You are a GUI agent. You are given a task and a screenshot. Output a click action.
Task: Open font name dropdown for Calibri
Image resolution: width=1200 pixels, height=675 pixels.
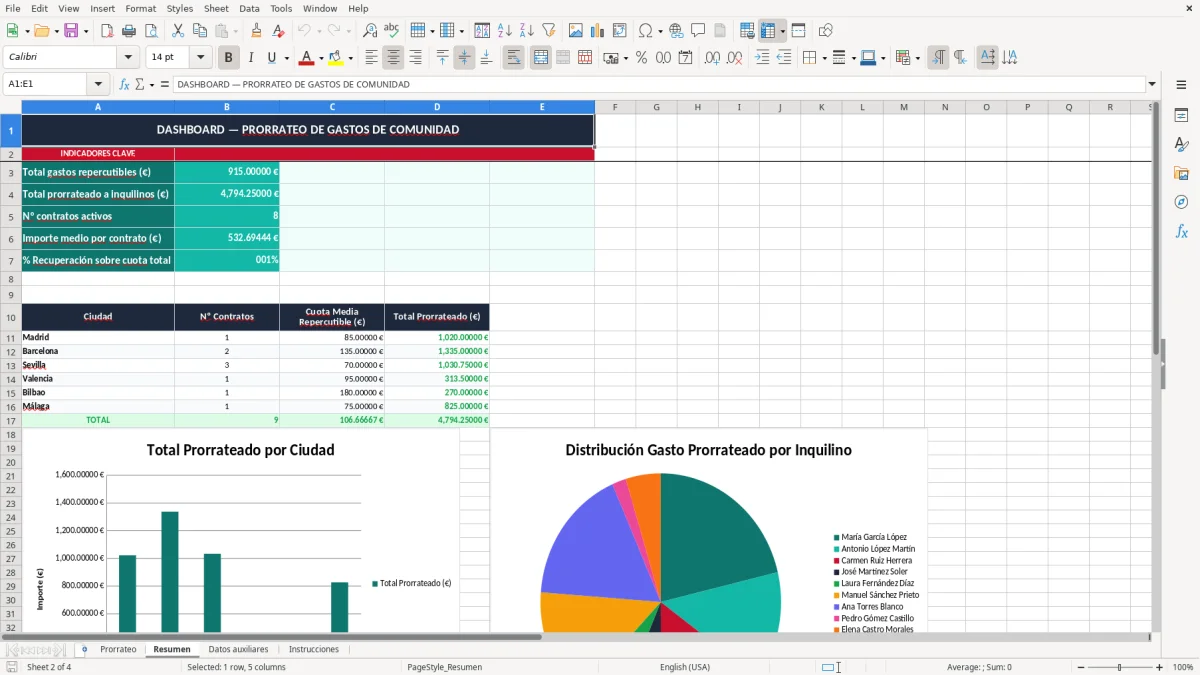coord(127,58)
